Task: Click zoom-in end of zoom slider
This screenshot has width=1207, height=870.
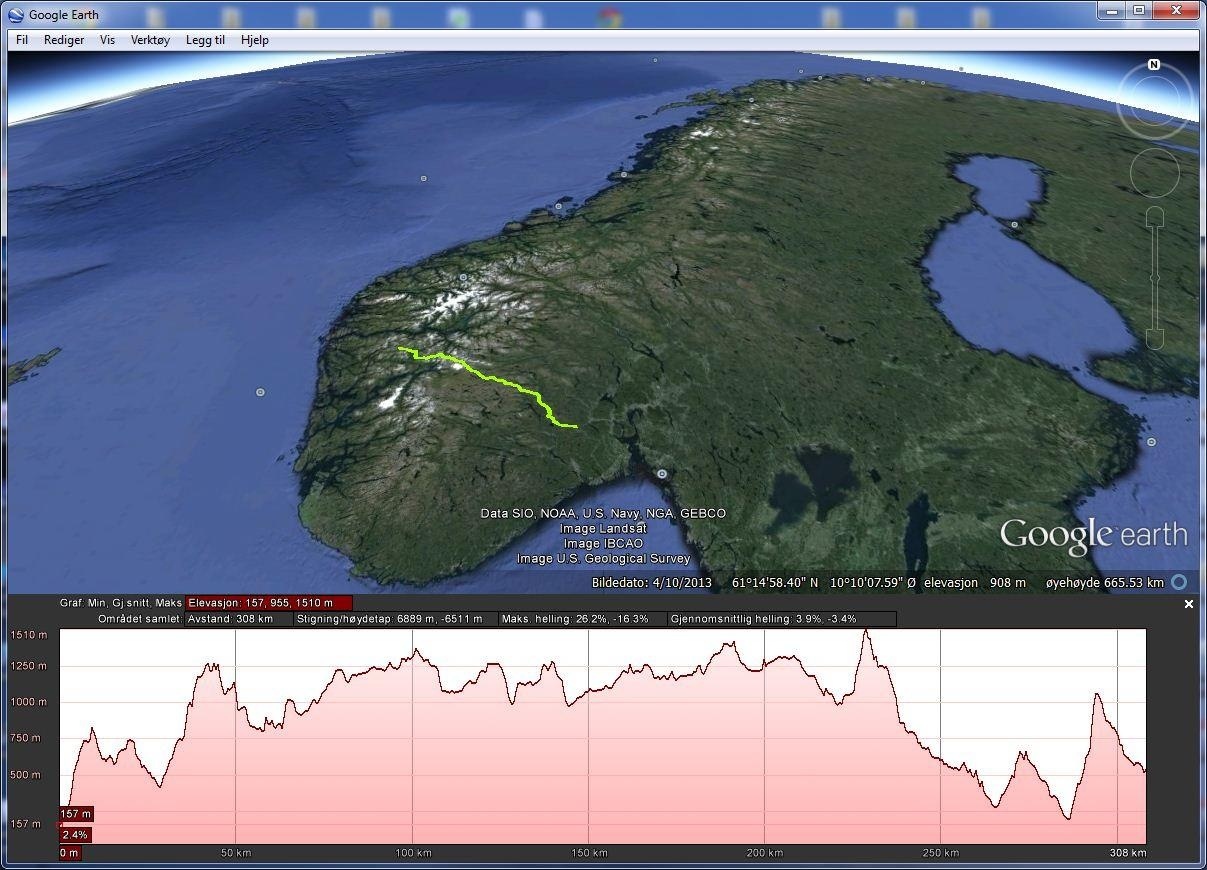Action: (1155, 217)
